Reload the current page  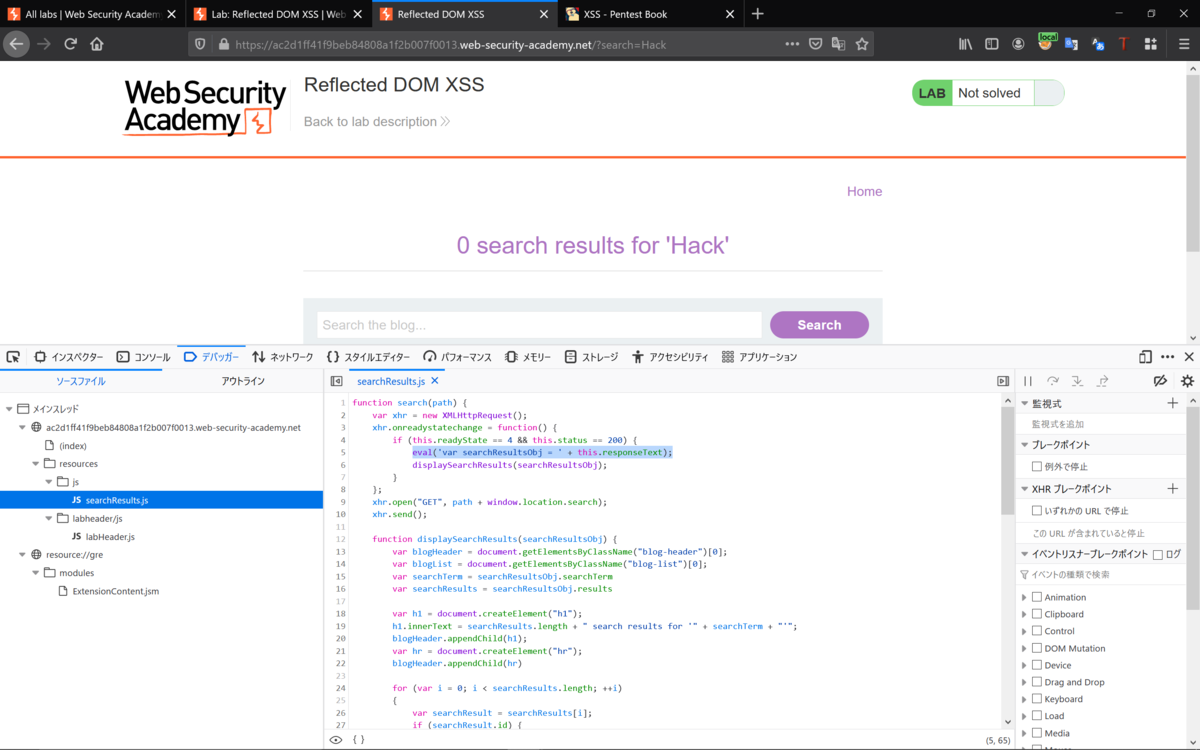[x=70, y=44]
